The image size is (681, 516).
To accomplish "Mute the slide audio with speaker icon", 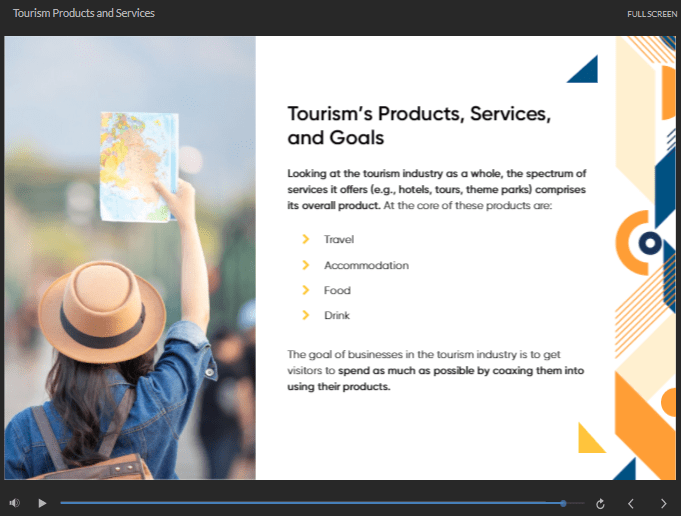I will tap(15, 503).
